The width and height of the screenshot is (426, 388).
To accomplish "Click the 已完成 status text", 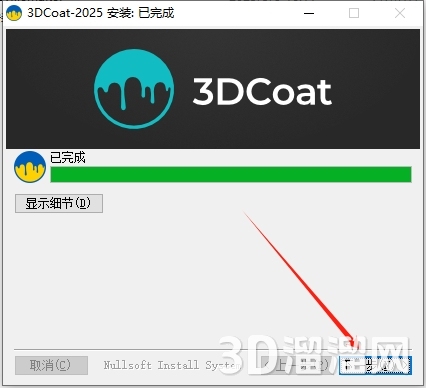I will tap(68, 157).
